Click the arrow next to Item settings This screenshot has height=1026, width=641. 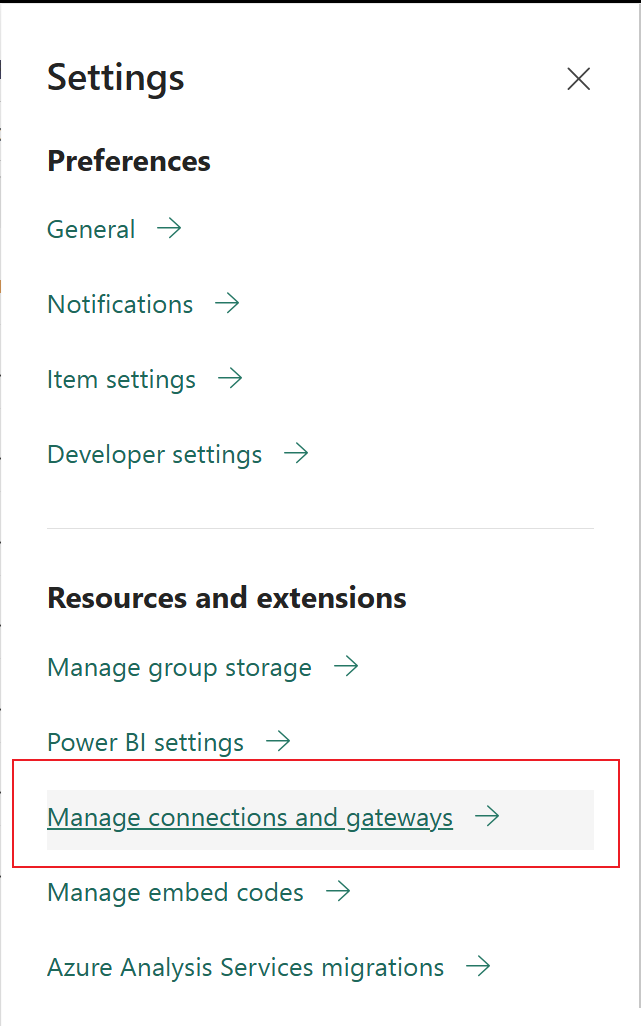click(x=230, y=379)
